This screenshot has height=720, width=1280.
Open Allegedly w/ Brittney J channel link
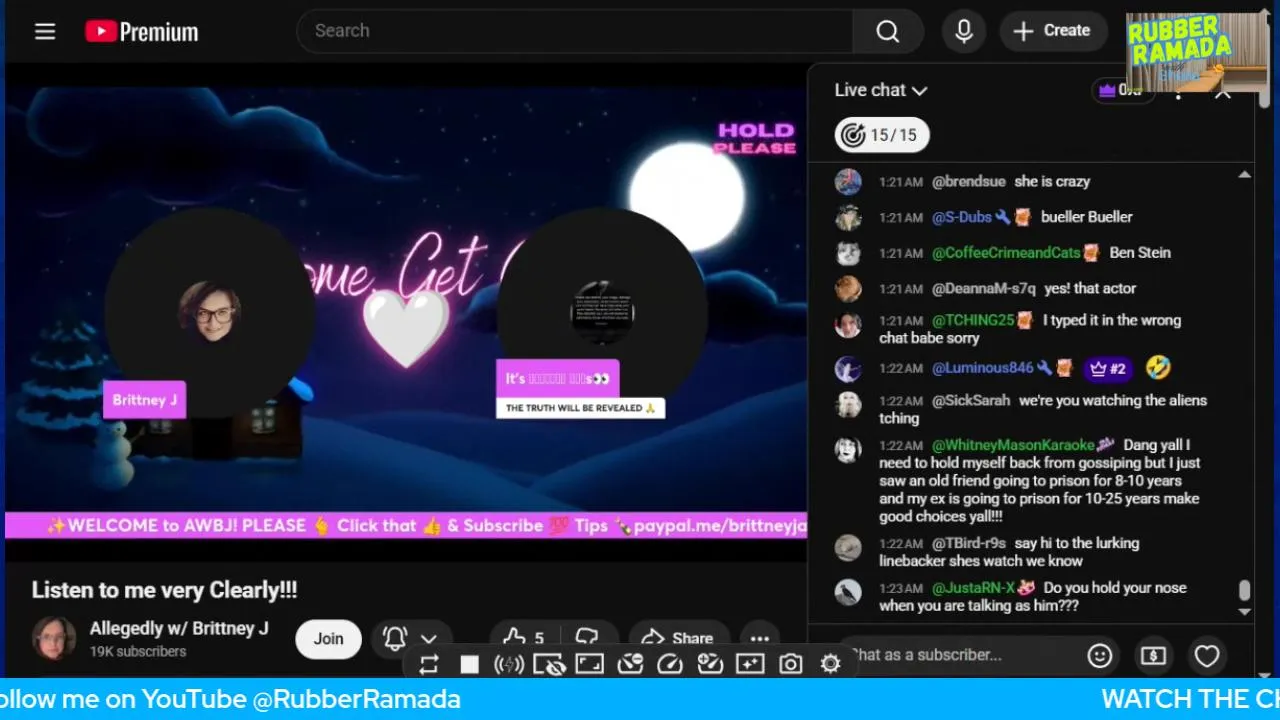179,629
